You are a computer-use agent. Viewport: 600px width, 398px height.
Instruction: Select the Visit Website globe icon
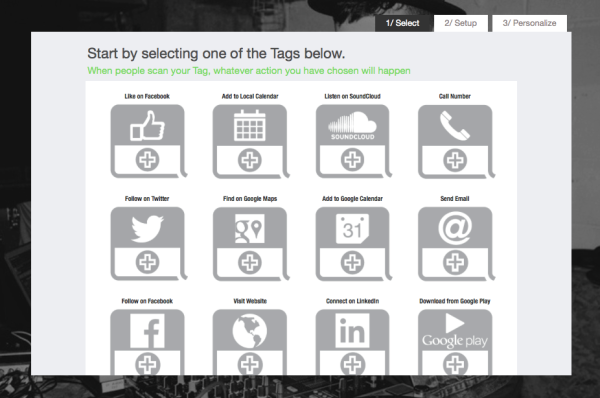pyautogui.click(x=249, y=331)
